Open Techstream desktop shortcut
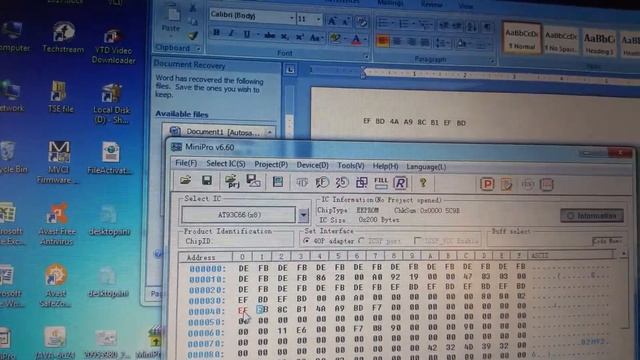The height and width of the screenshot is (360, 640). pyautogui.click(x=63, y=38)
